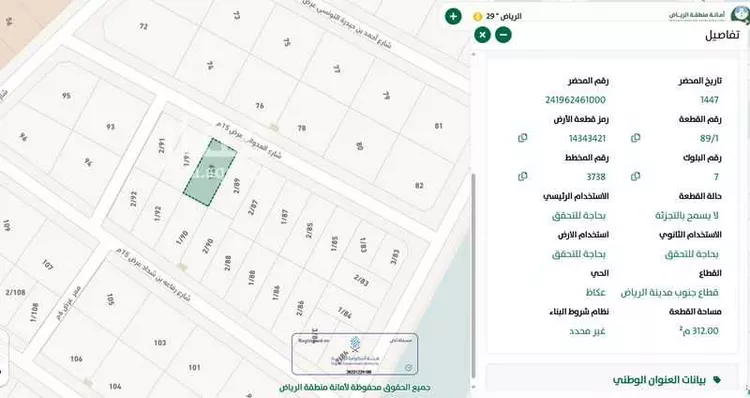Screen dimensions: 750x398
Task: Copy the land parcel code 14343421
Action: (x=522, y=138)
